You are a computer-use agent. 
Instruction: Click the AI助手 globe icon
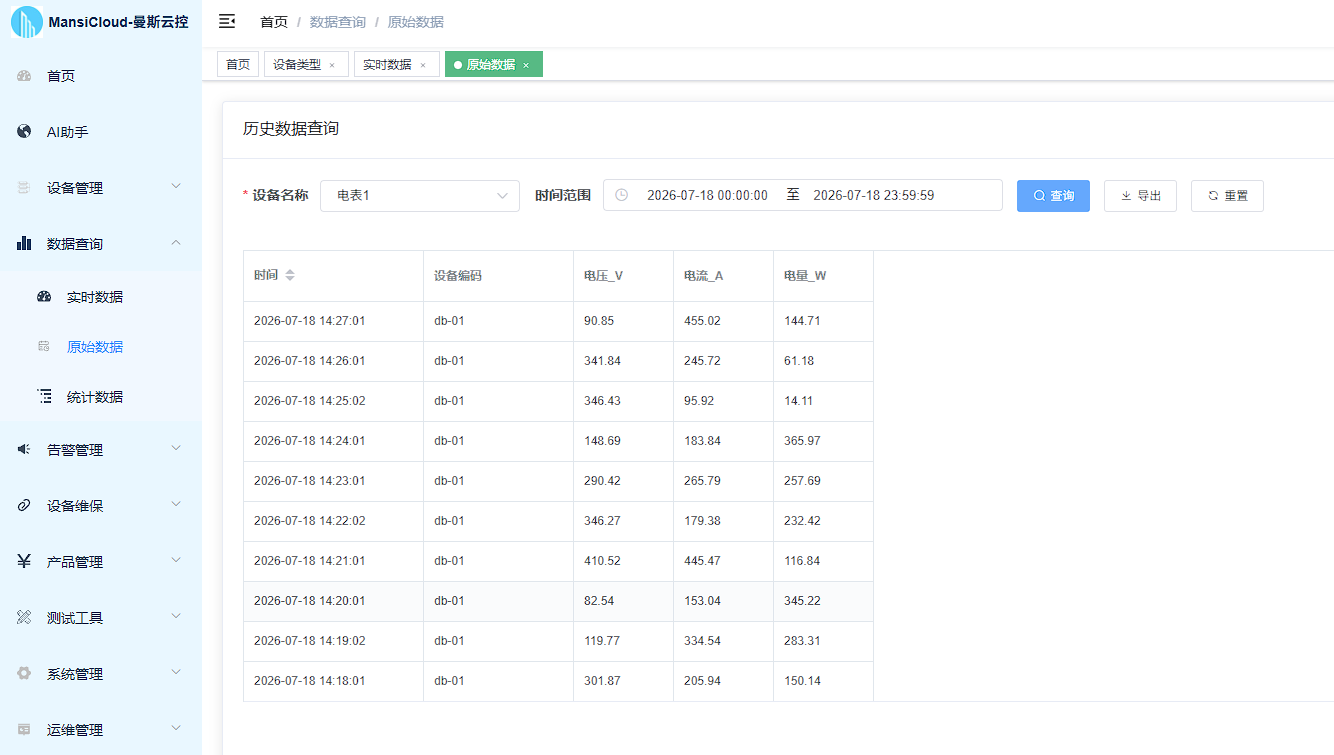[x=24, y=132]
